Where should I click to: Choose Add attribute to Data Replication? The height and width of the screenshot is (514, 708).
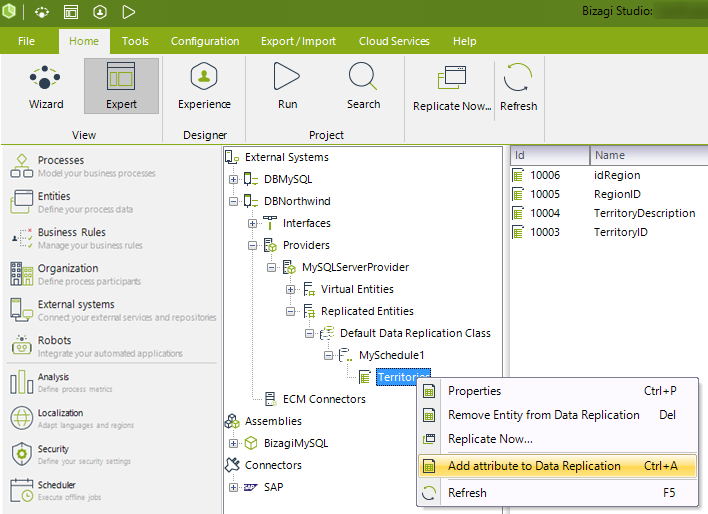pyautogui.click(x=557, y=466)
